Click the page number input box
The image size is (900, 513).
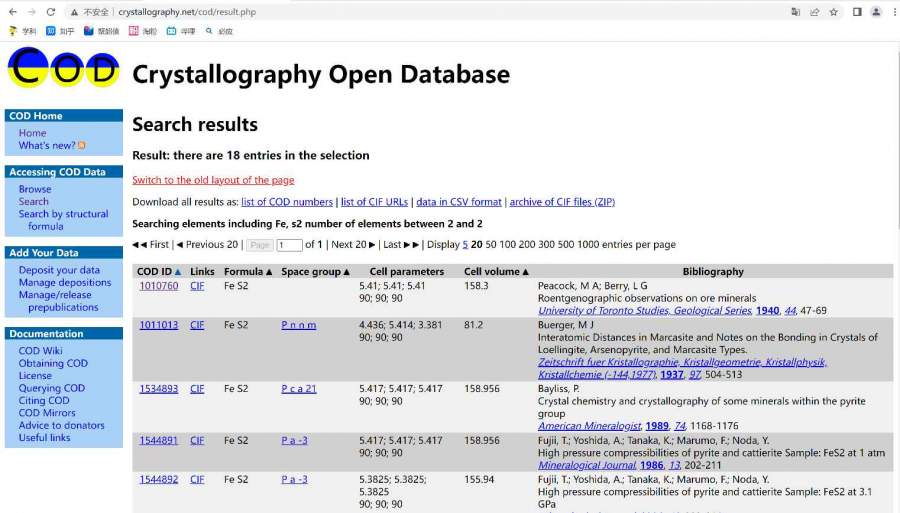point(289,245)
